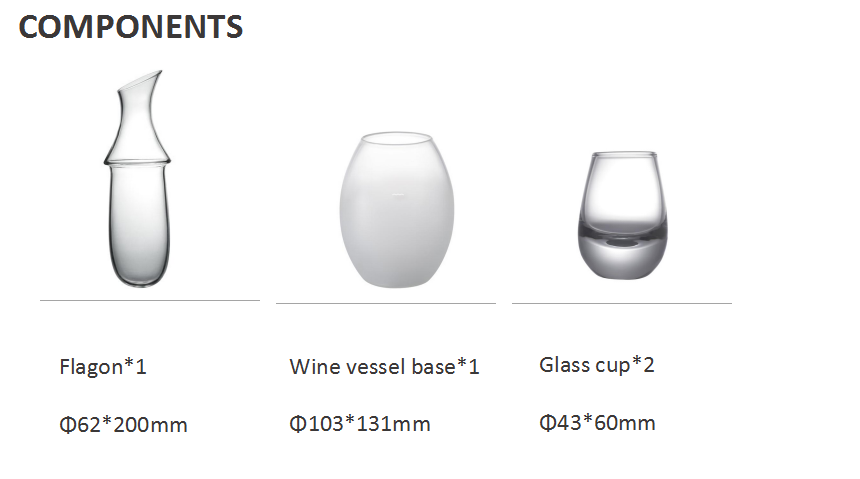860x479 pixels.
Task: Click the divider line under the flagon
Action: 150,301
